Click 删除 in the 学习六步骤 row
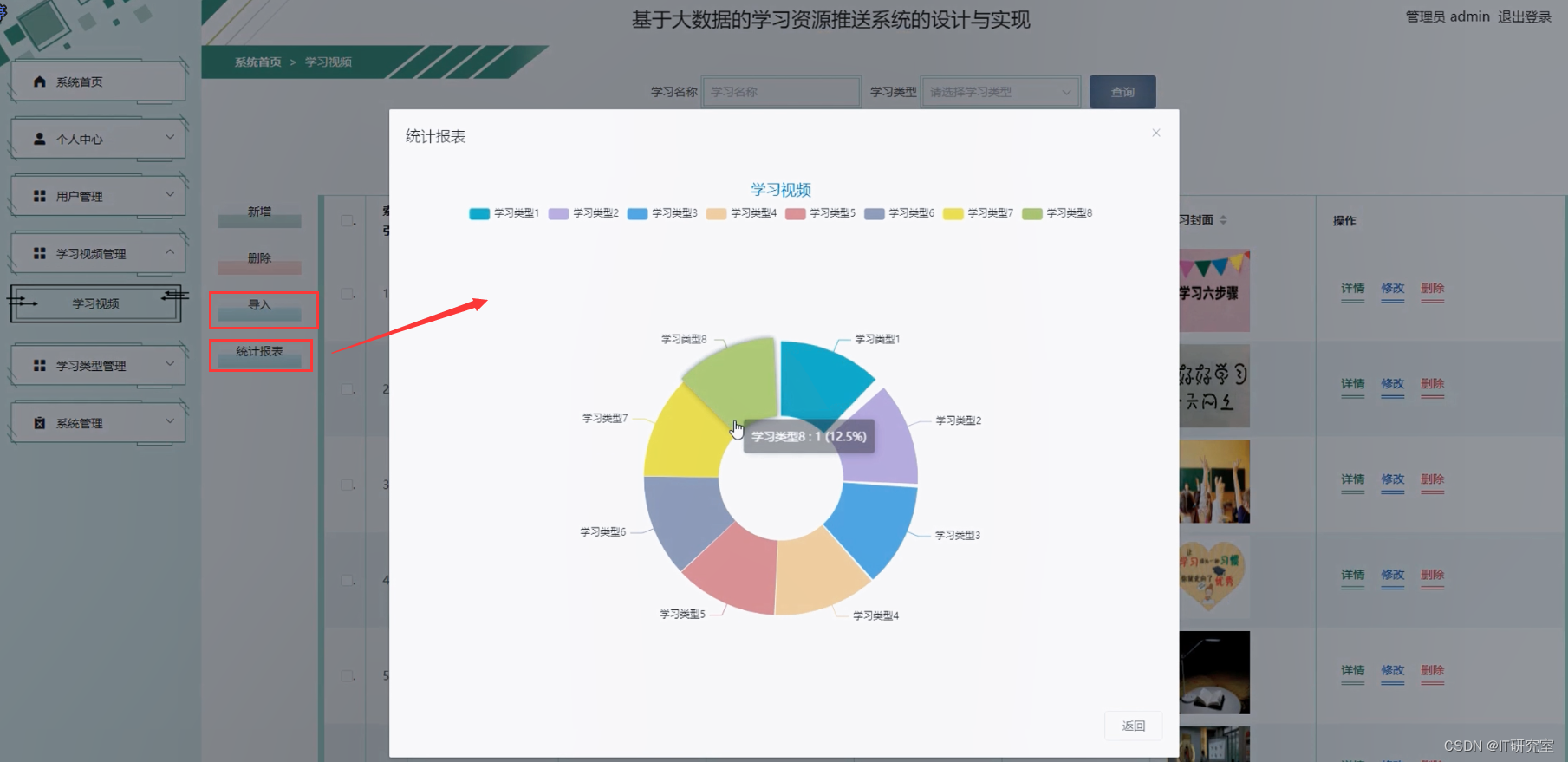The width and height of the screenshot is (1568, 762). coord(1432,289)
